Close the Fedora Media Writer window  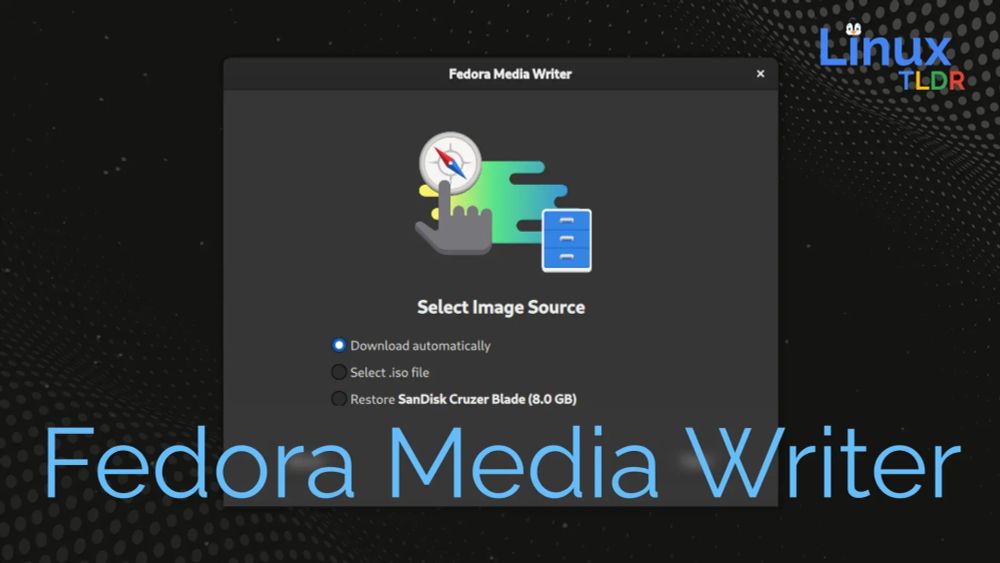760,74
